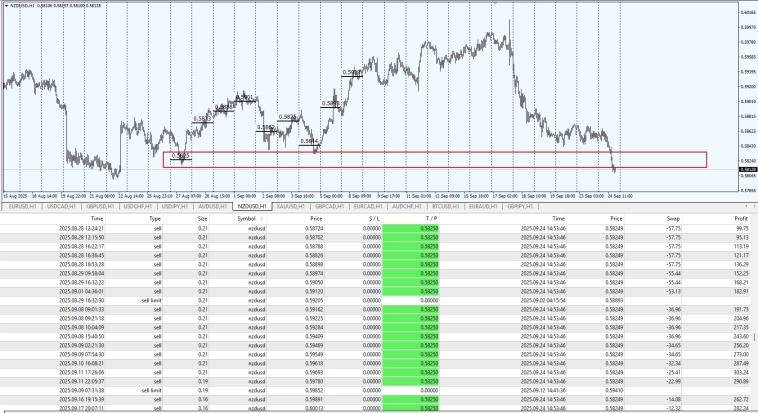Select trade row opened 2025.09.08 15:40:50
This screenshot has width=758, height=413.
click(375, 337)
